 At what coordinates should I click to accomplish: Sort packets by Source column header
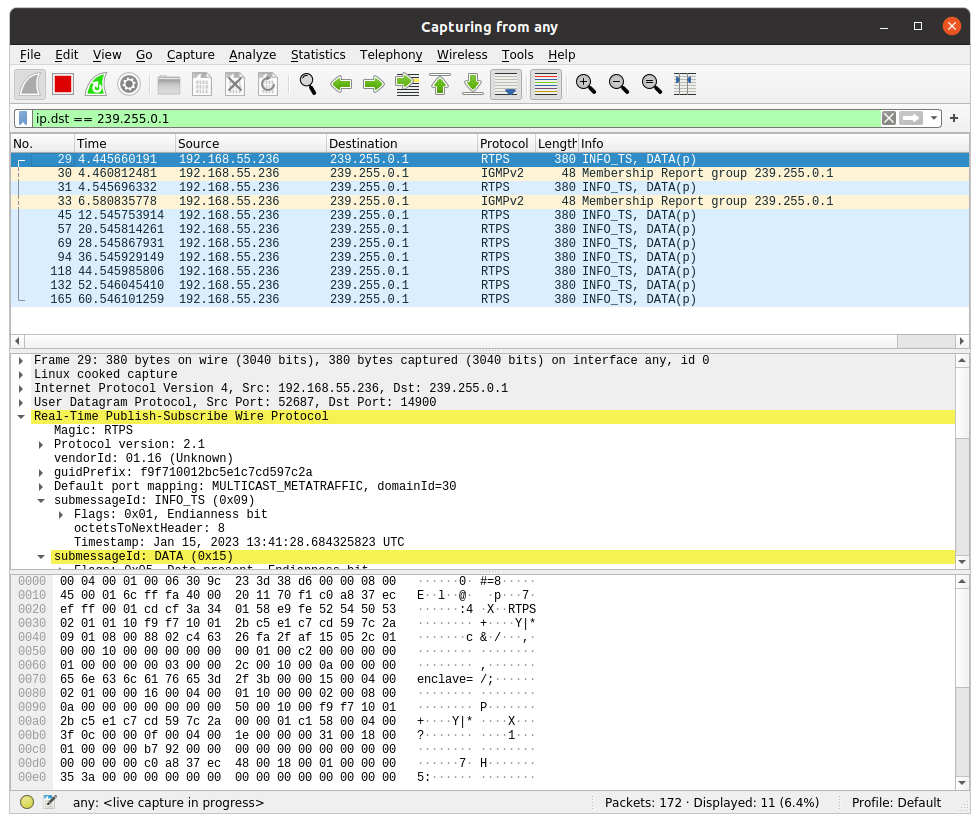click(x=251, y=144)
